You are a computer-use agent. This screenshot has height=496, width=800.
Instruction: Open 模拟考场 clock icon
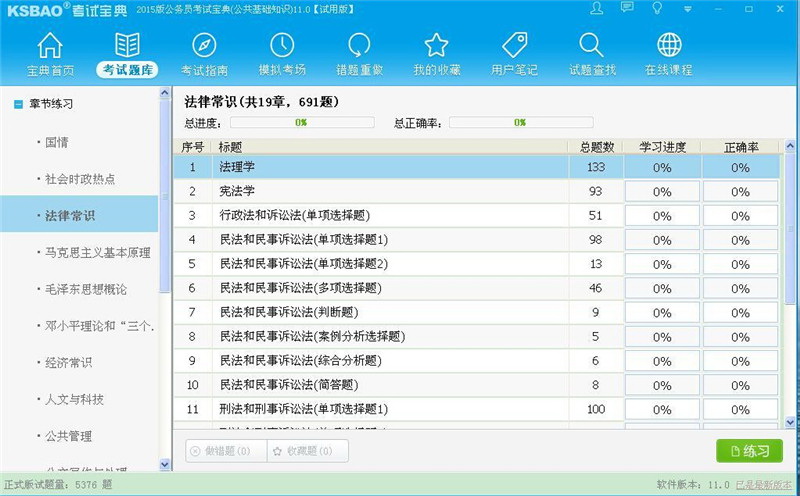click(282, 54)
